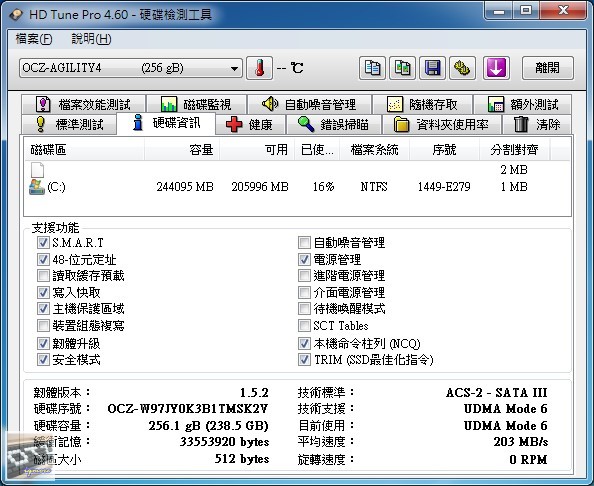Image resolution: width=594 pixels, height=486 pixels.
Task: Click the 序號 column header
Action: coord(444,149)
